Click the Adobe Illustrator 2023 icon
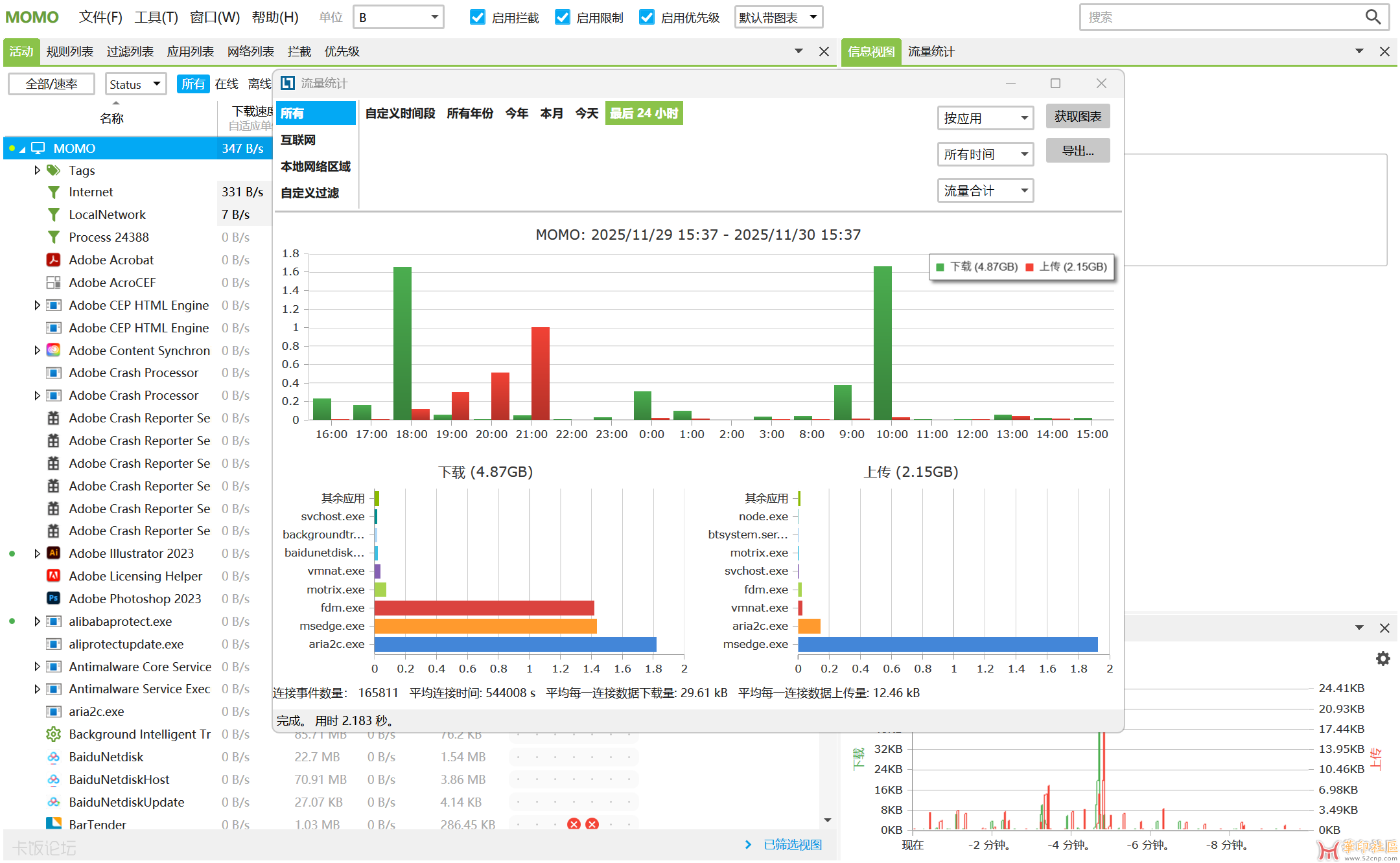1400x863 pixels. pos(54,553)
